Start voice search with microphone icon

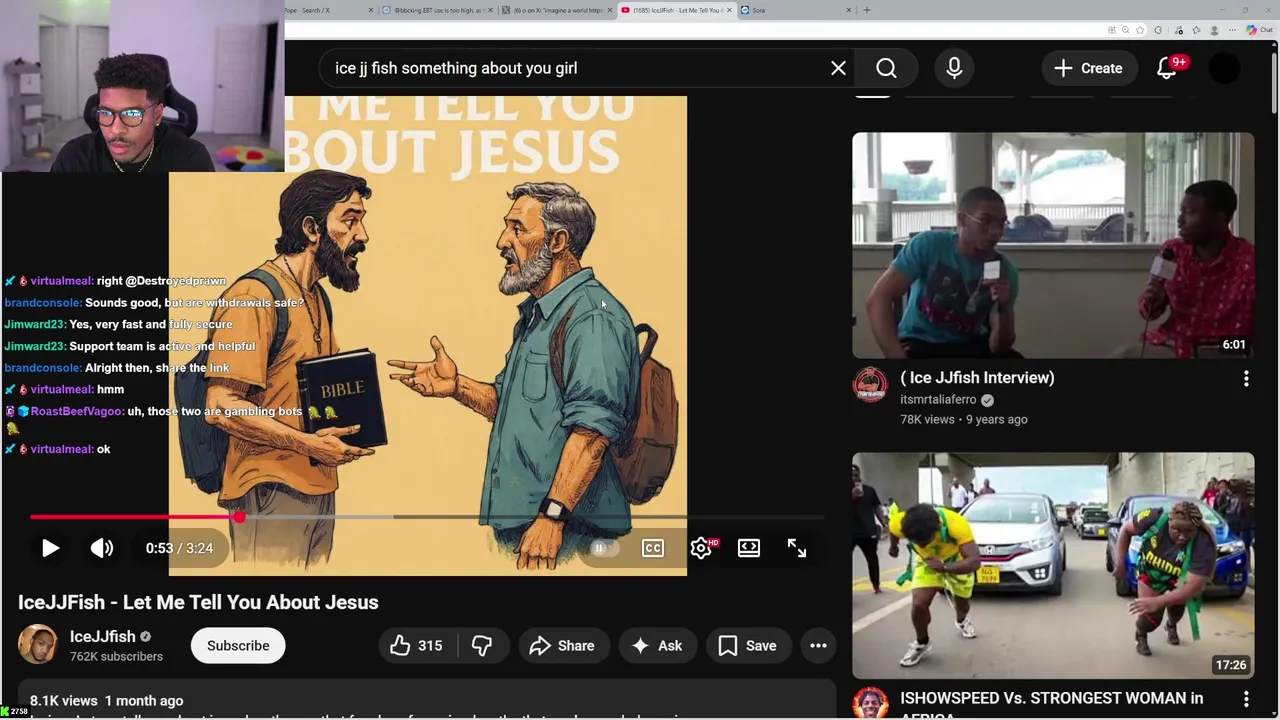[954, 68]
